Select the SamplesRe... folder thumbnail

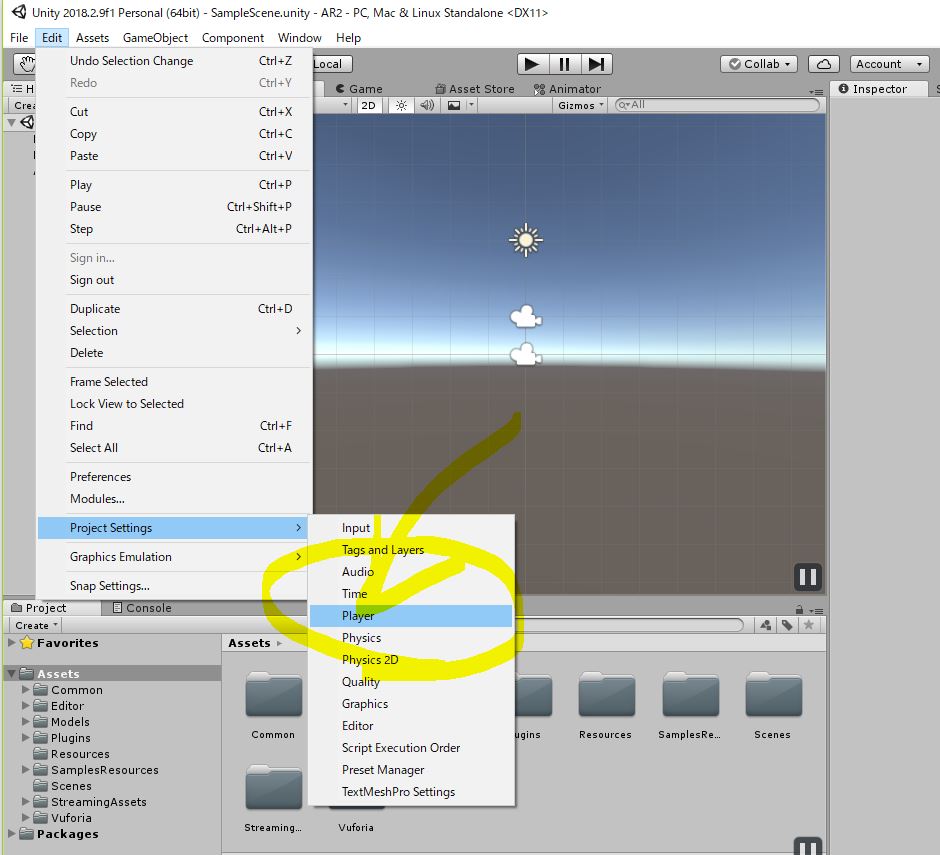tap(690, 705)
